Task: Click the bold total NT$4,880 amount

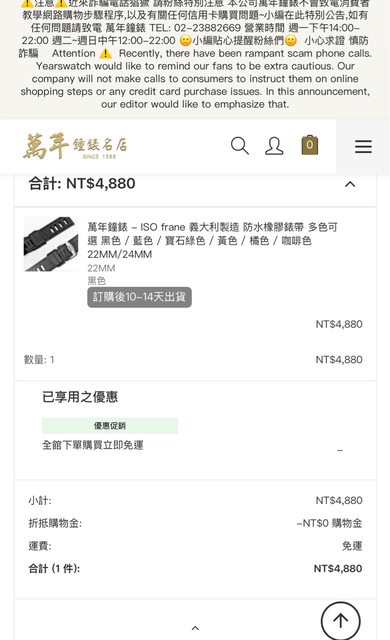Action: [x=338, y=569]
